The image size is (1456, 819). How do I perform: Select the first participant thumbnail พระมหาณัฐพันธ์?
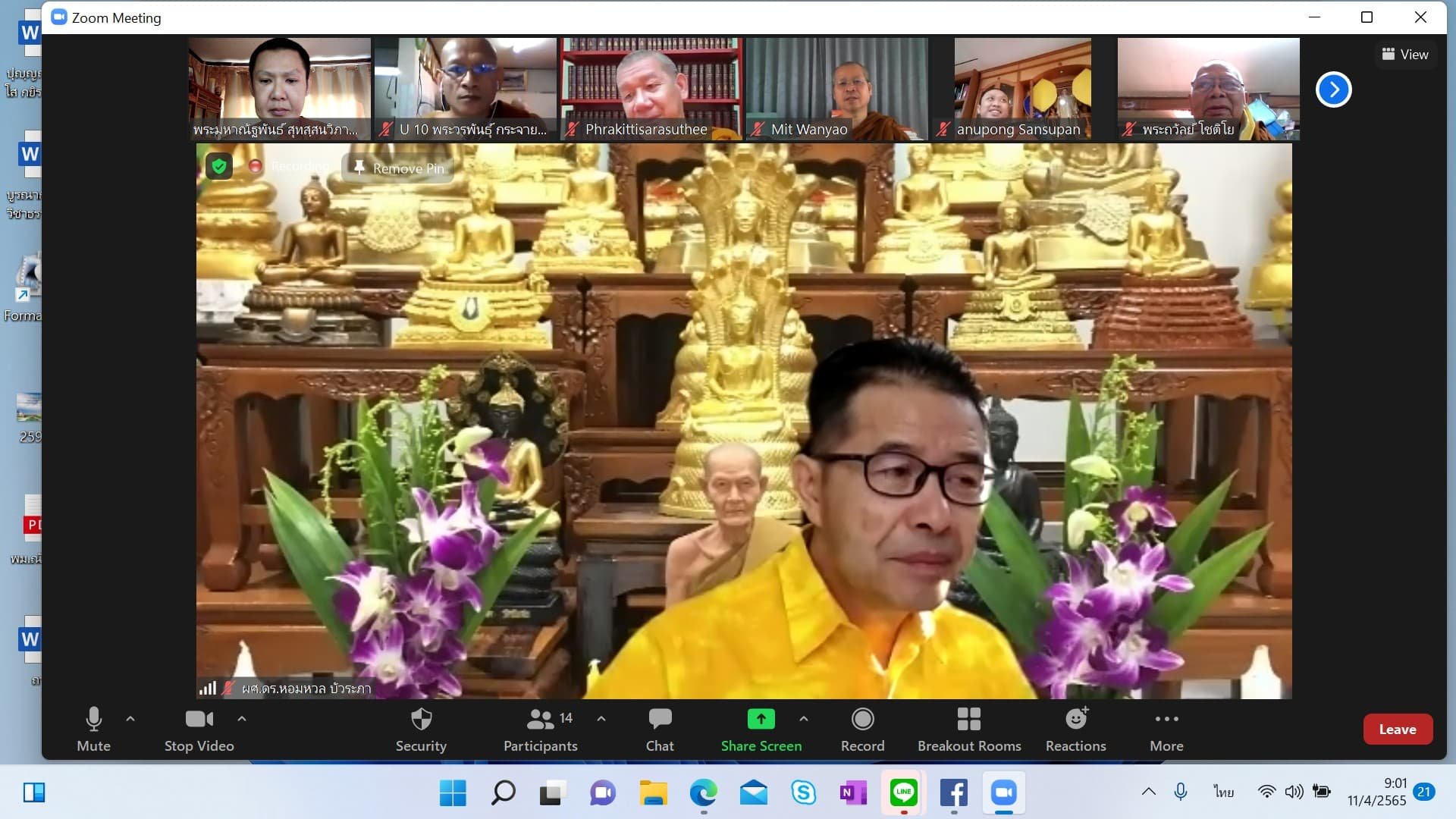[x=279, y=89]
